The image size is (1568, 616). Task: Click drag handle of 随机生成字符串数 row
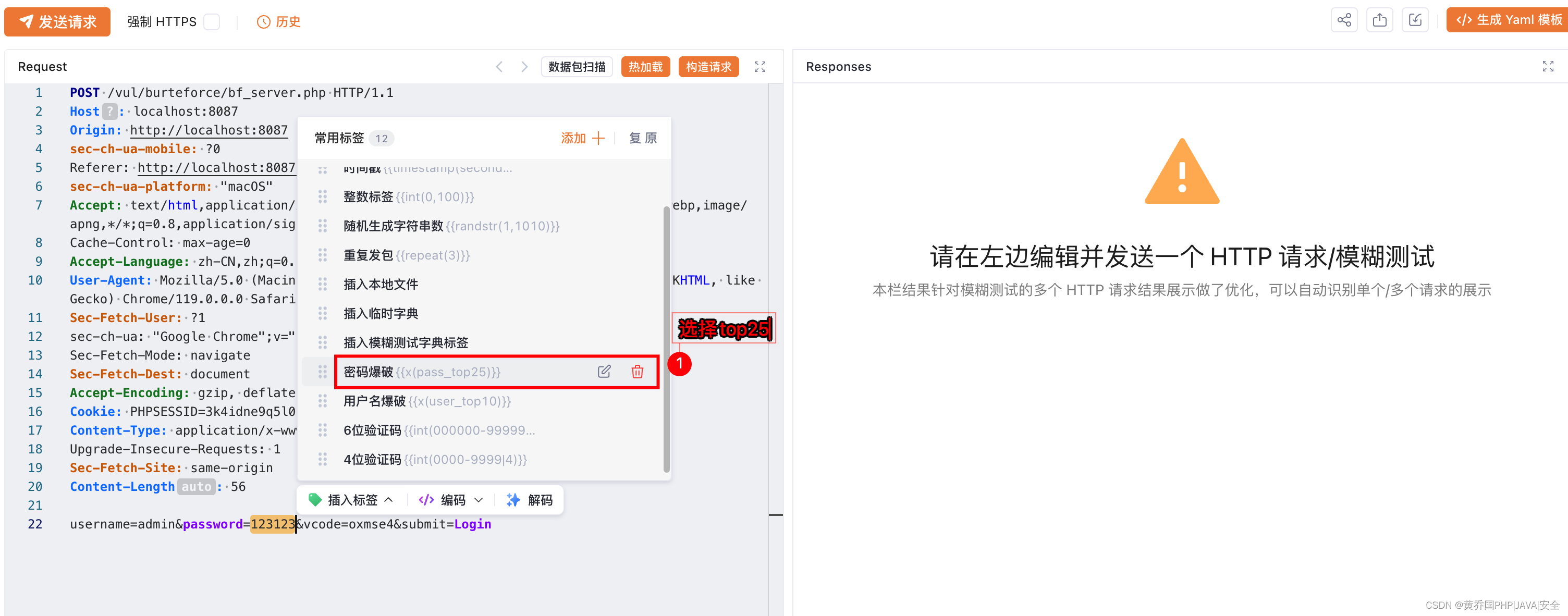point(323,226)
